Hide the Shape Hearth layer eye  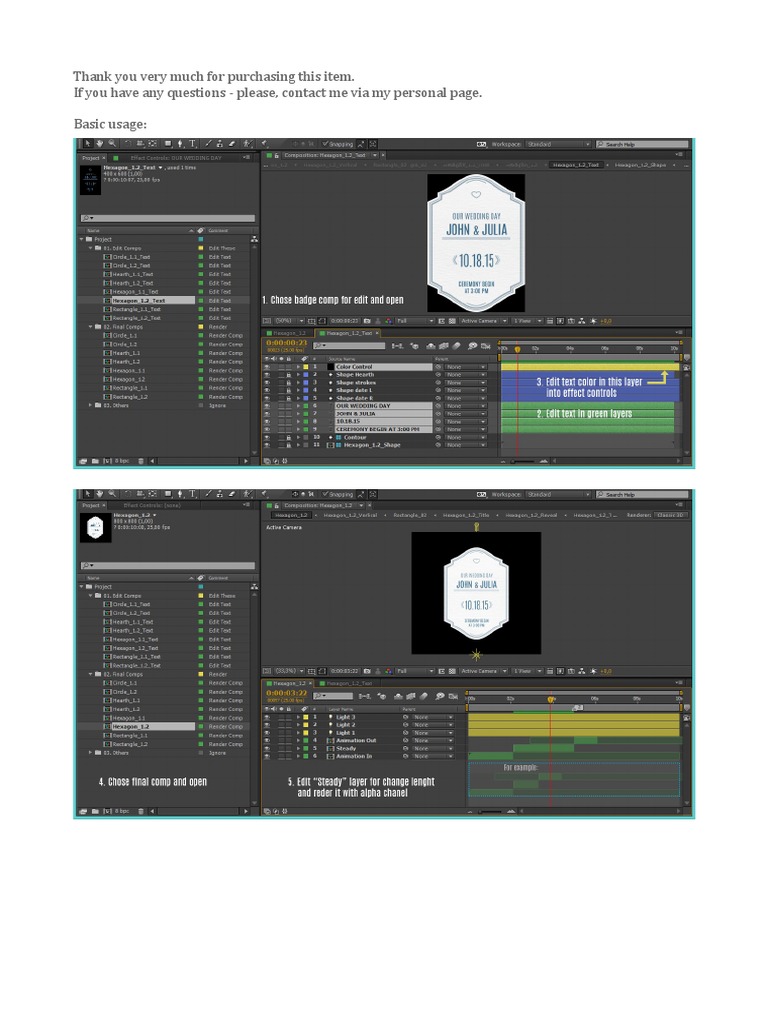point(266,375)
